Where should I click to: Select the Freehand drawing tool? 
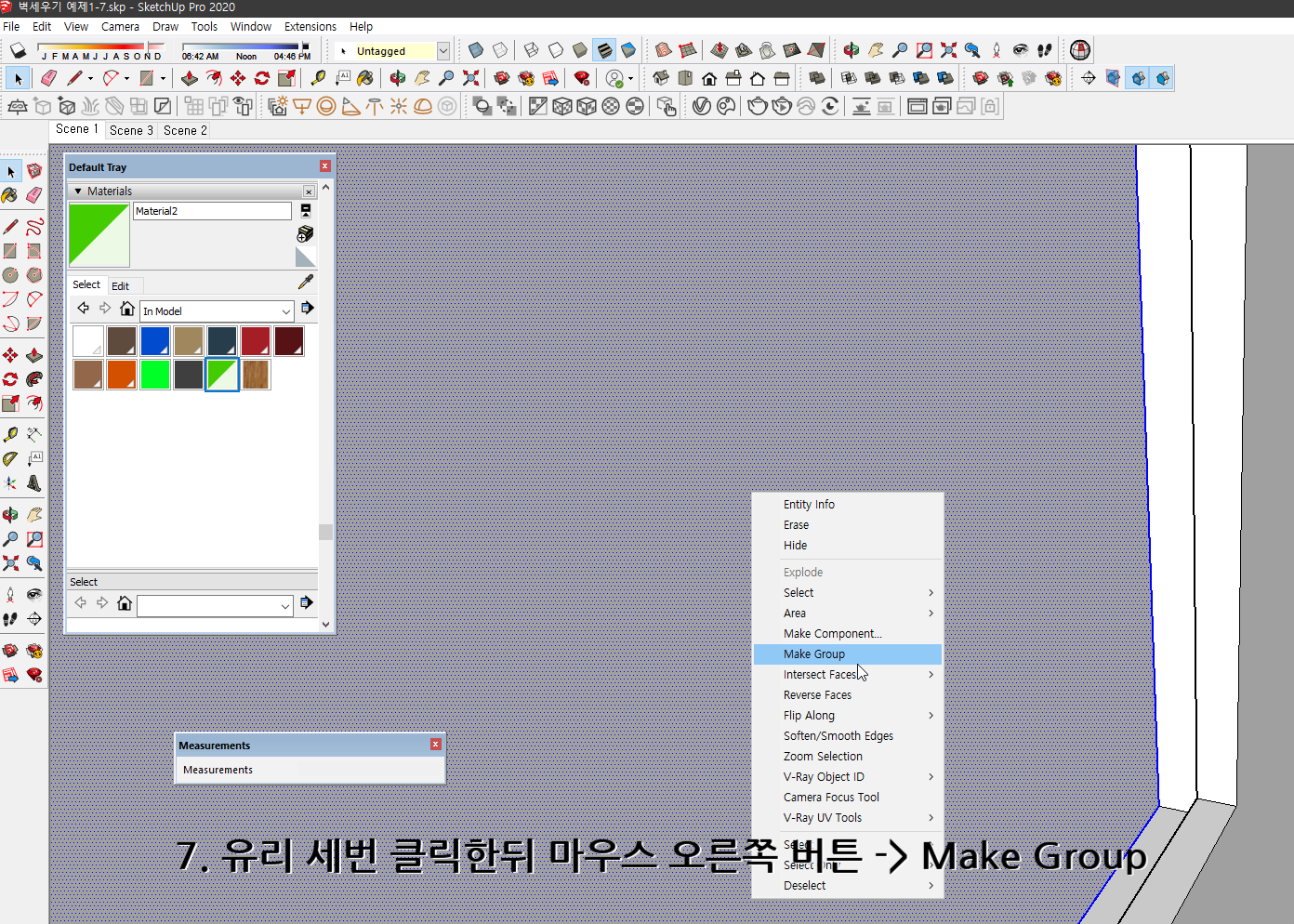pos(34,226)
